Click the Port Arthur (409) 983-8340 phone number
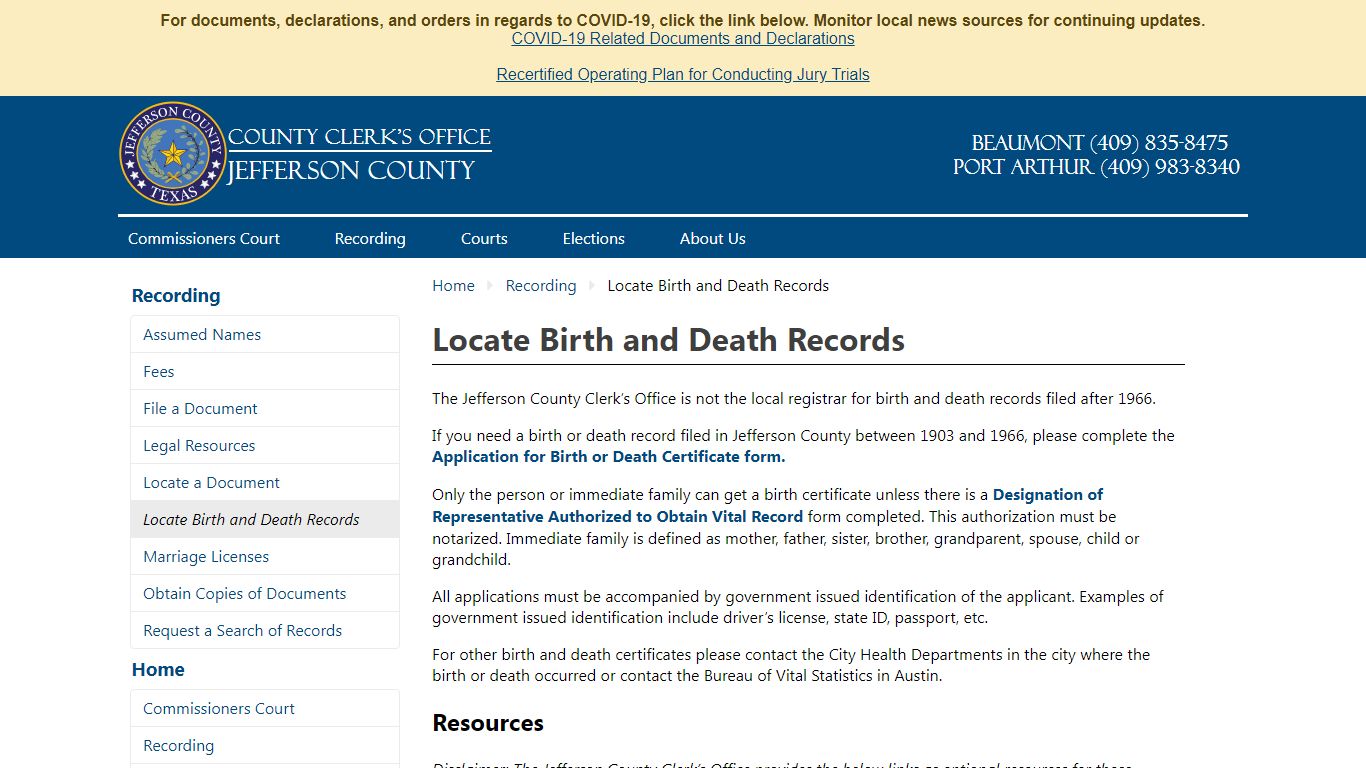 [1096, 167]
